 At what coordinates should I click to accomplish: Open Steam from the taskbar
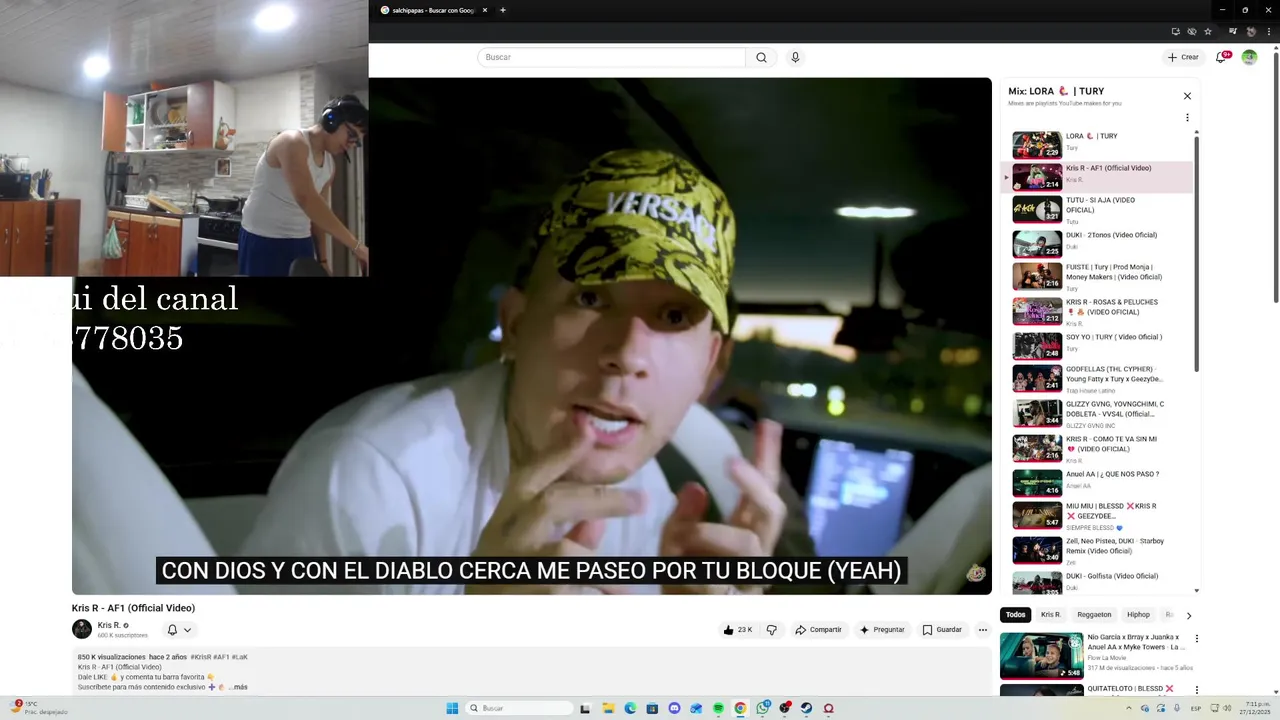(x=806, y=708)
